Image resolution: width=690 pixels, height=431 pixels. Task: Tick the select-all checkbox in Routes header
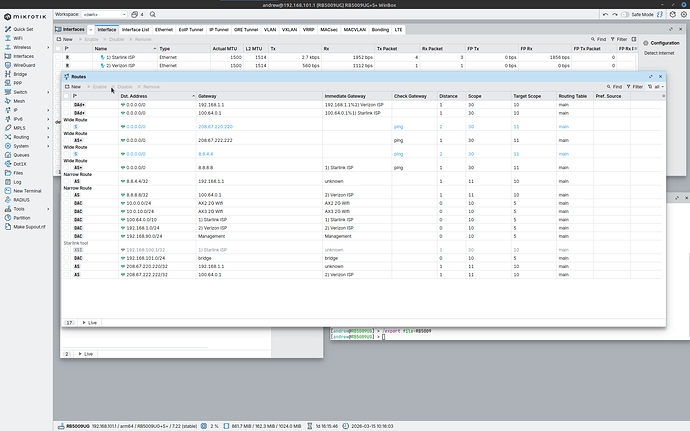click(x=66, y=96)
